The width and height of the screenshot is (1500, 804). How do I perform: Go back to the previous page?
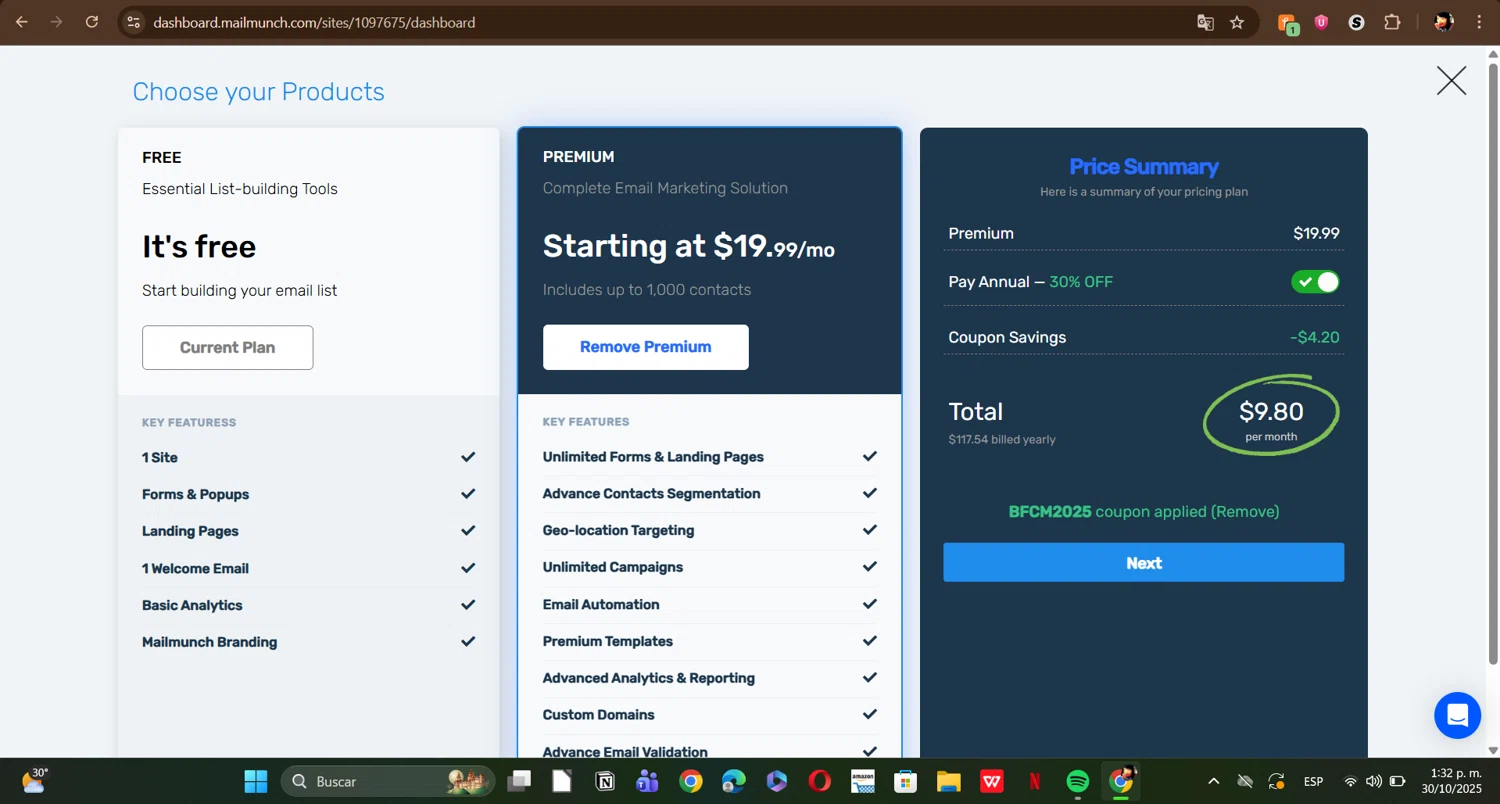(21, 22)
